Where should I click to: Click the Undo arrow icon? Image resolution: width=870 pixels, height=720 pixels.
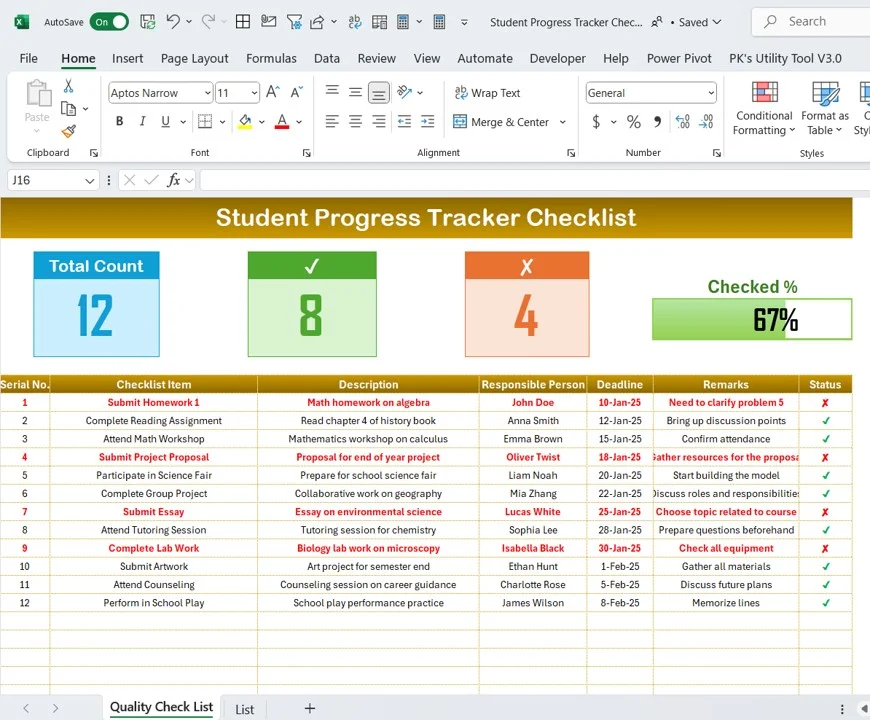coord(173,22)
